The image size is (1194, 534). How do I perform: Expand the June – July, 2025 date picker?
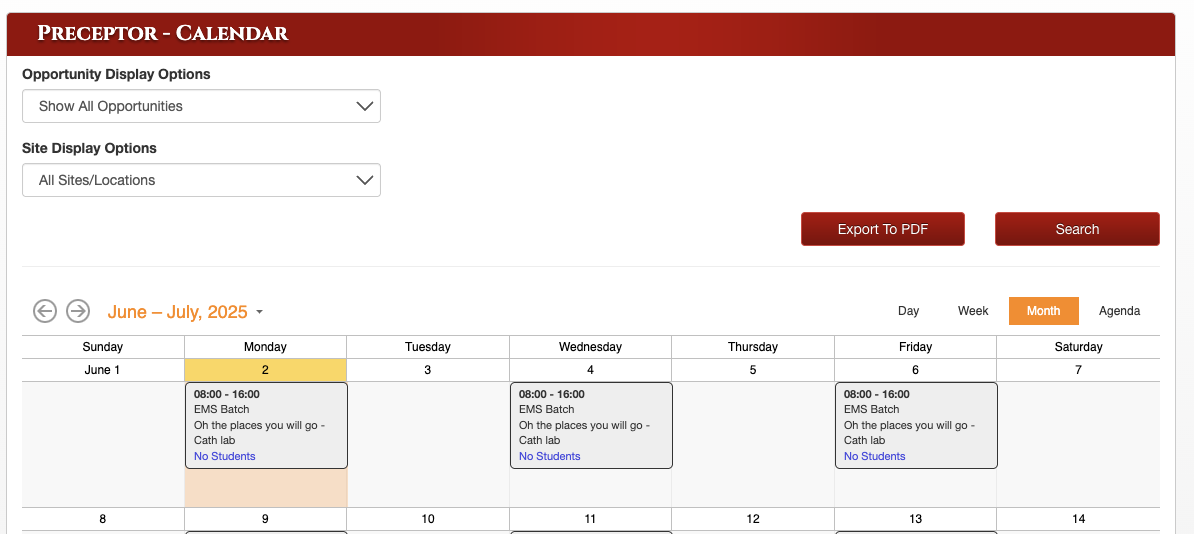(x=185, y=312)
